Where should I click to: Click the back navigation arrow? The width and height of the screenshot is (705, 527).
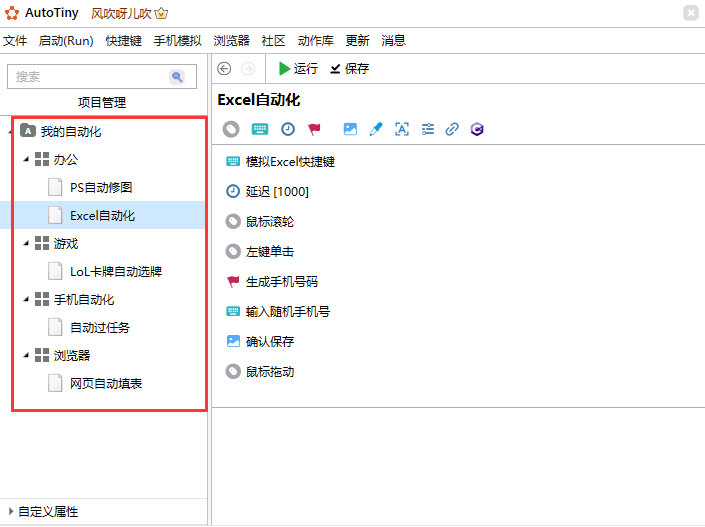coord(224,69)
